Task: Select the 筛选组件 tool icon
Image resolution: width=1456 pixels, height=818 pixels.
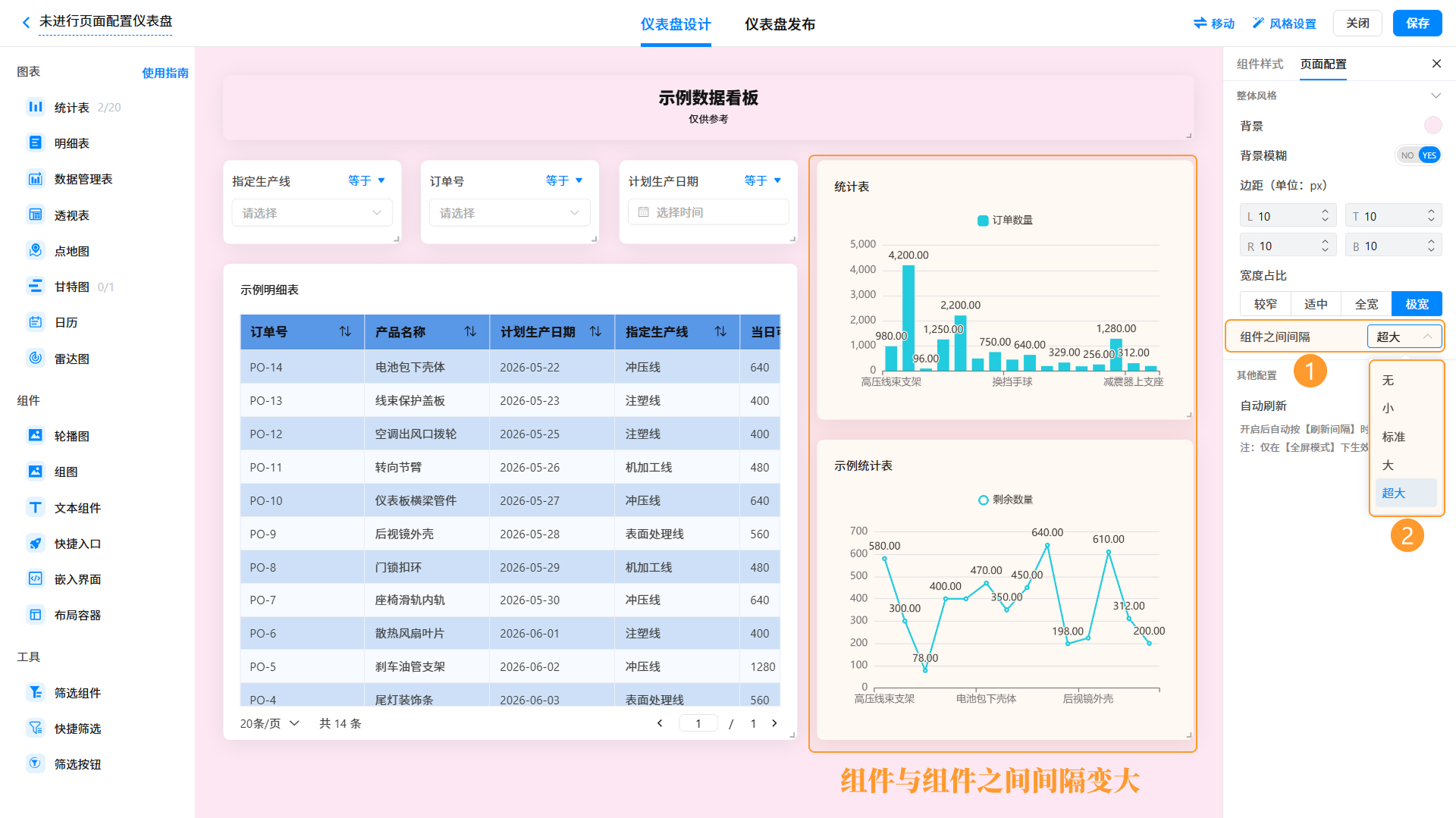Action: click(x=36, y=692)
